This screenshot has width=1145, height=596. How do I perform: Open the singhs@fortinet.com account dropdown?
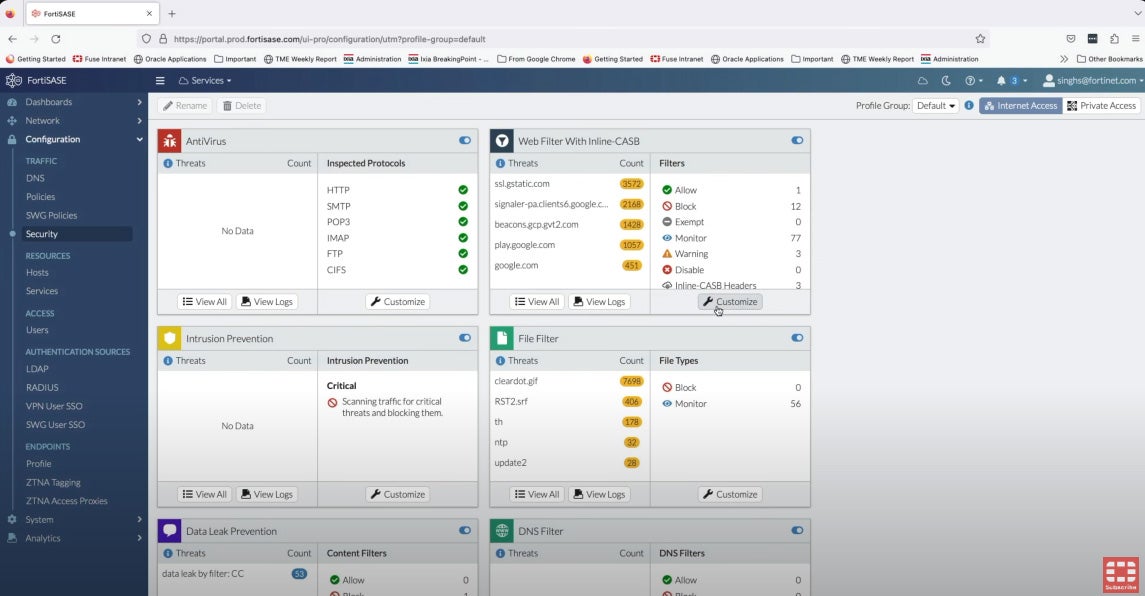click(1092, 80)
